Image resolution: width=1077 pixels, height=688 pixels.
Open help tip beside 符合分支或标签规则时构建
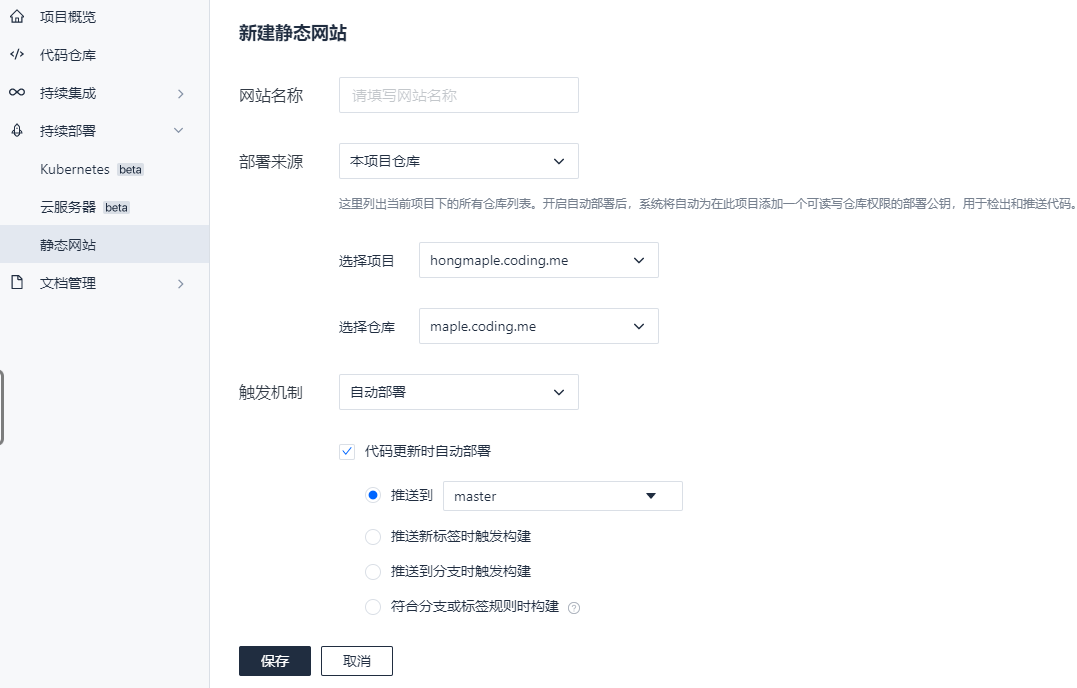(x=573, y=607)
